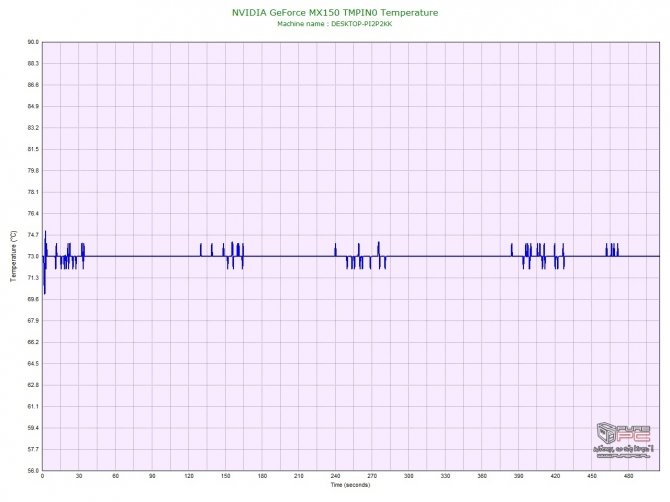Screen dimensions: 670x502
Task: Click the 120 seconds x-axis label
Action: pyautogui.click(x=189, y=476)
